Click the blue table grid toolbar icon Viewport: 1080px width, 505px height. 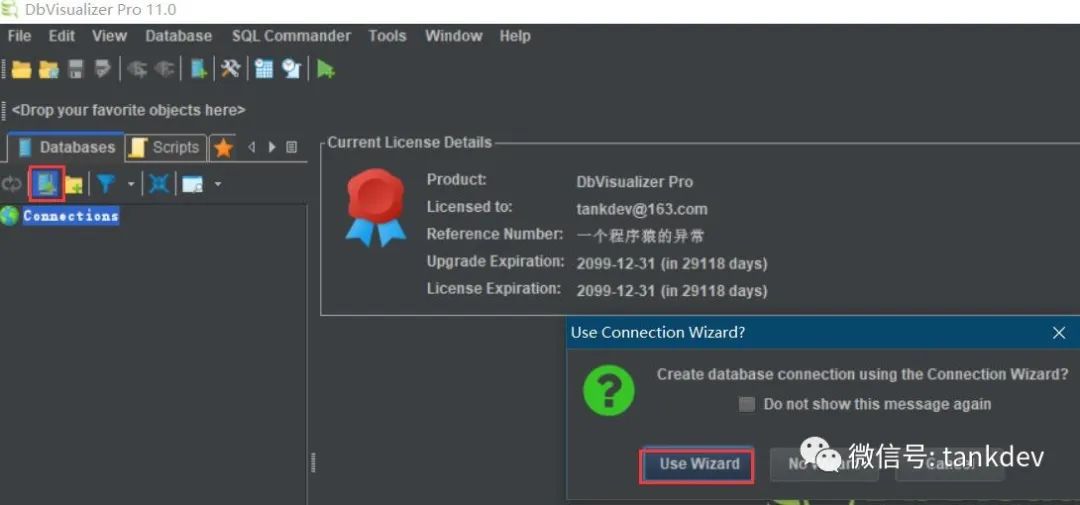pos(264,69)
